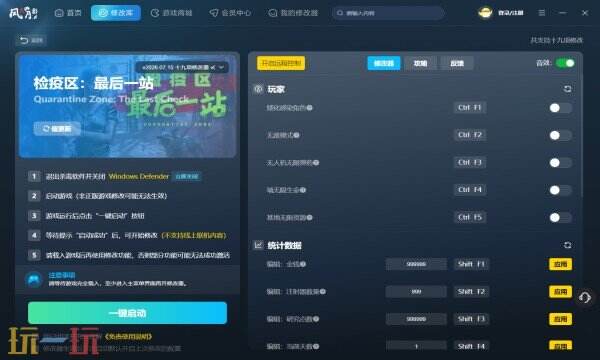Click the 玩家 section icon
This screenshot has height=360, width=600.
pyautogui.click(x=258, y=89)
